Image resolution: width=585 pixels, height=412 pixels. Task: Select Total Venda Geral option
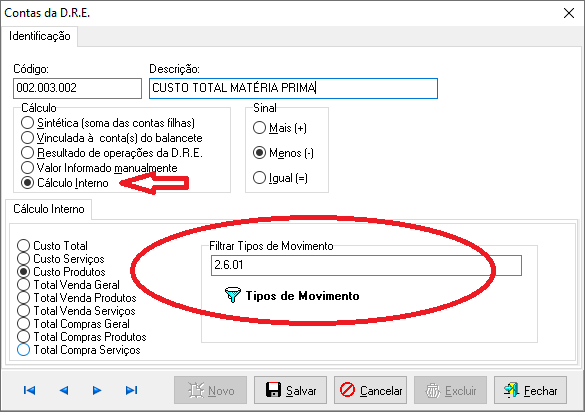click(x=68, y=285)
